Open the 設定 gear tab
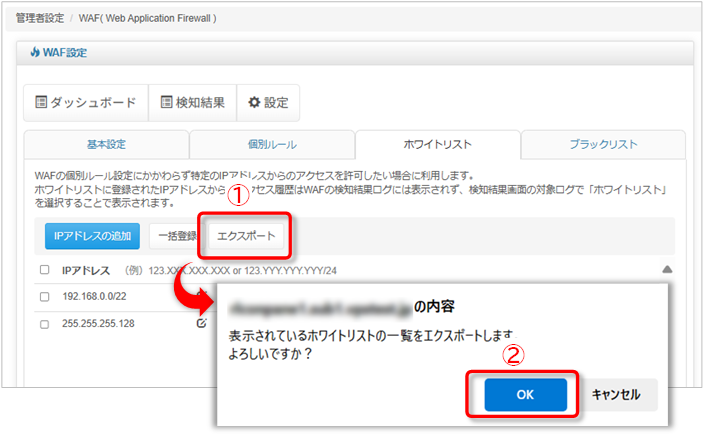Screen dimensions: 705x438 [268, 103]
